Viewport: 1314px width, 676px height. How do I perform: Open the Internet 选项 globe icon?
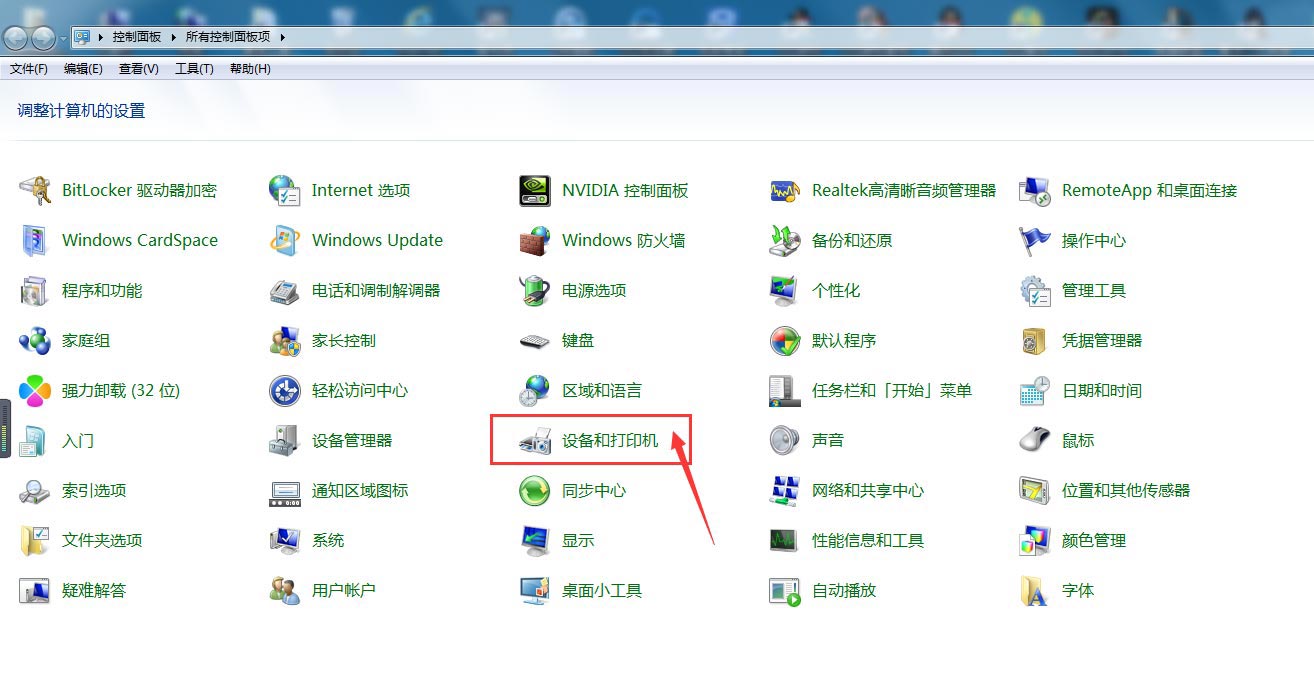(285, 190)
